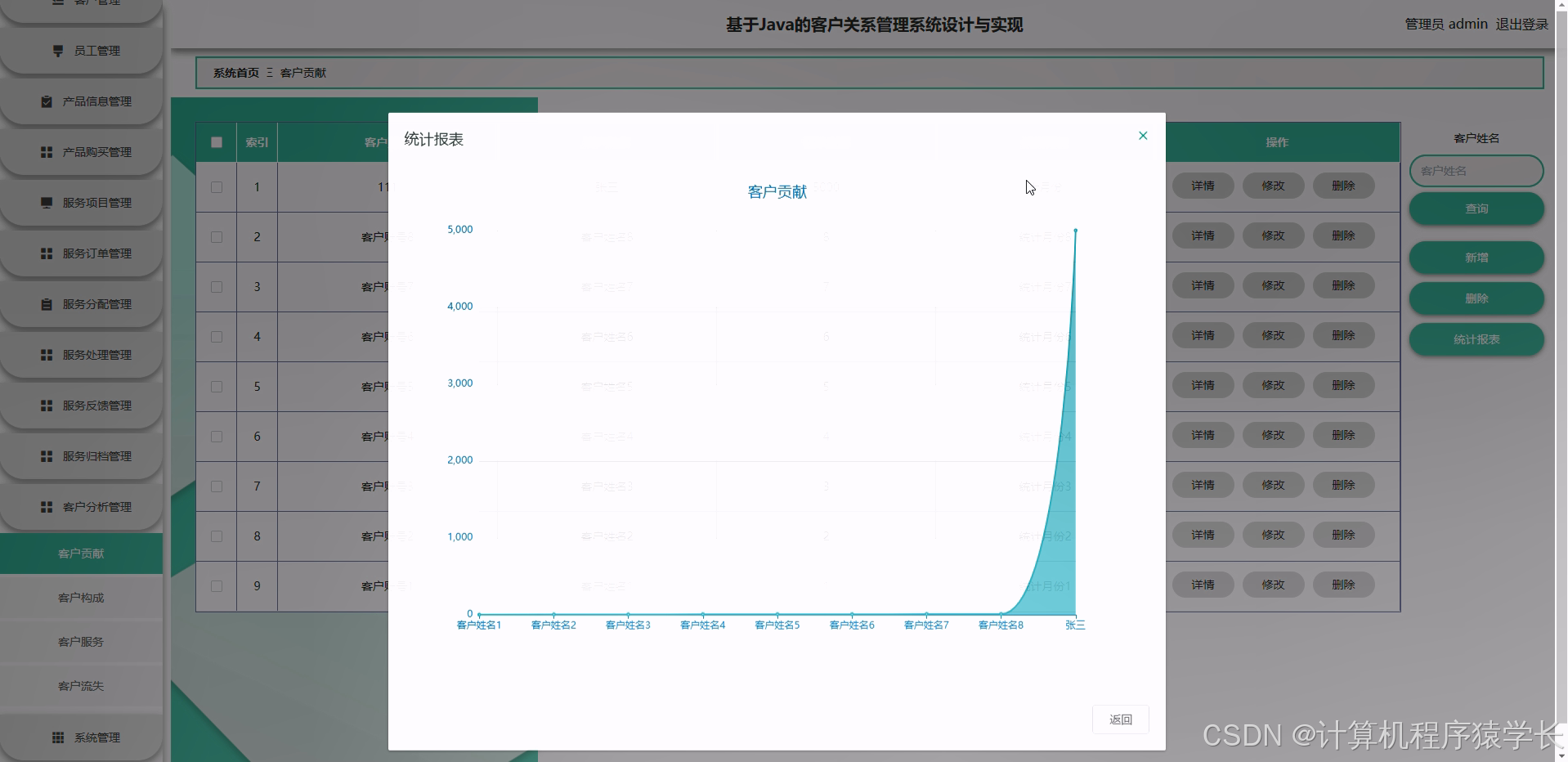Open 员工管理 menu

point(81,51)
